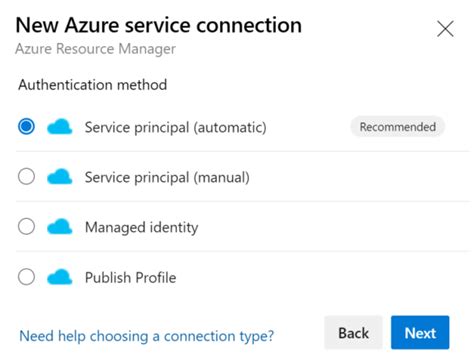Image resolution: width=474 pixels, height=360 pixels.
Task: Click the Azure Resource Manager subtitle
Action: (95, 49)
